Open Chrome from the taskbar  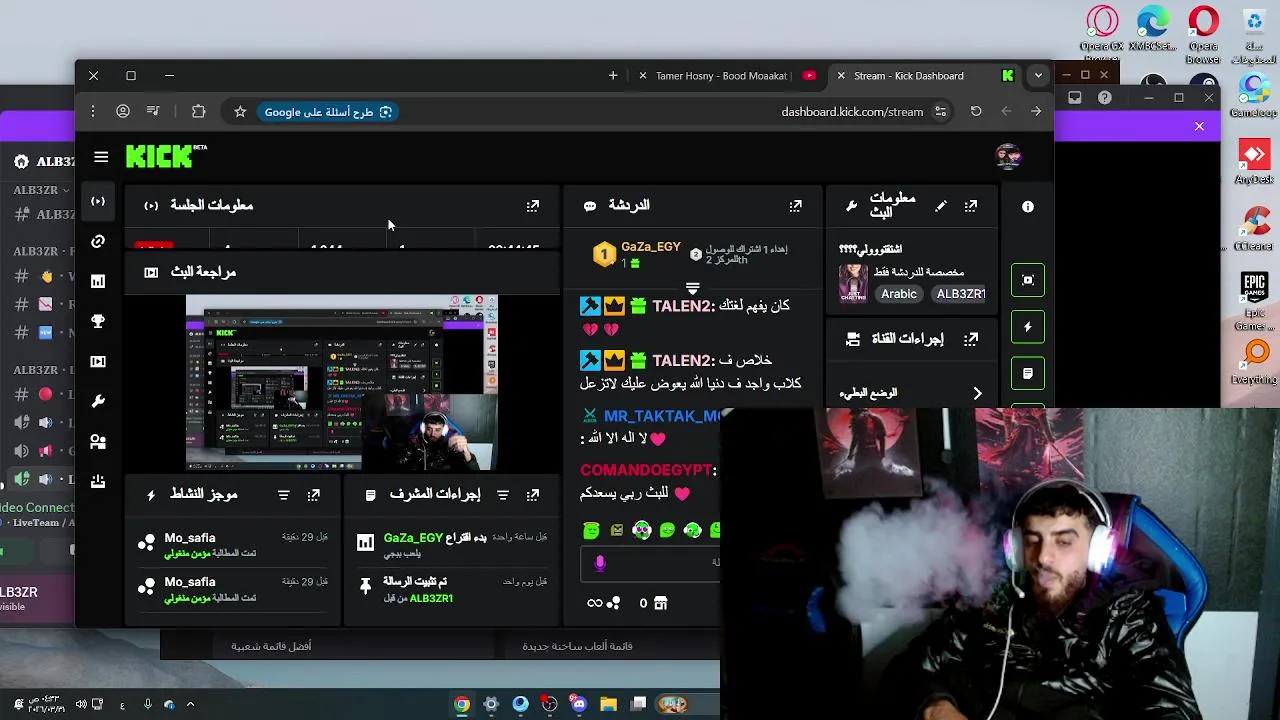tap(462, 704)
